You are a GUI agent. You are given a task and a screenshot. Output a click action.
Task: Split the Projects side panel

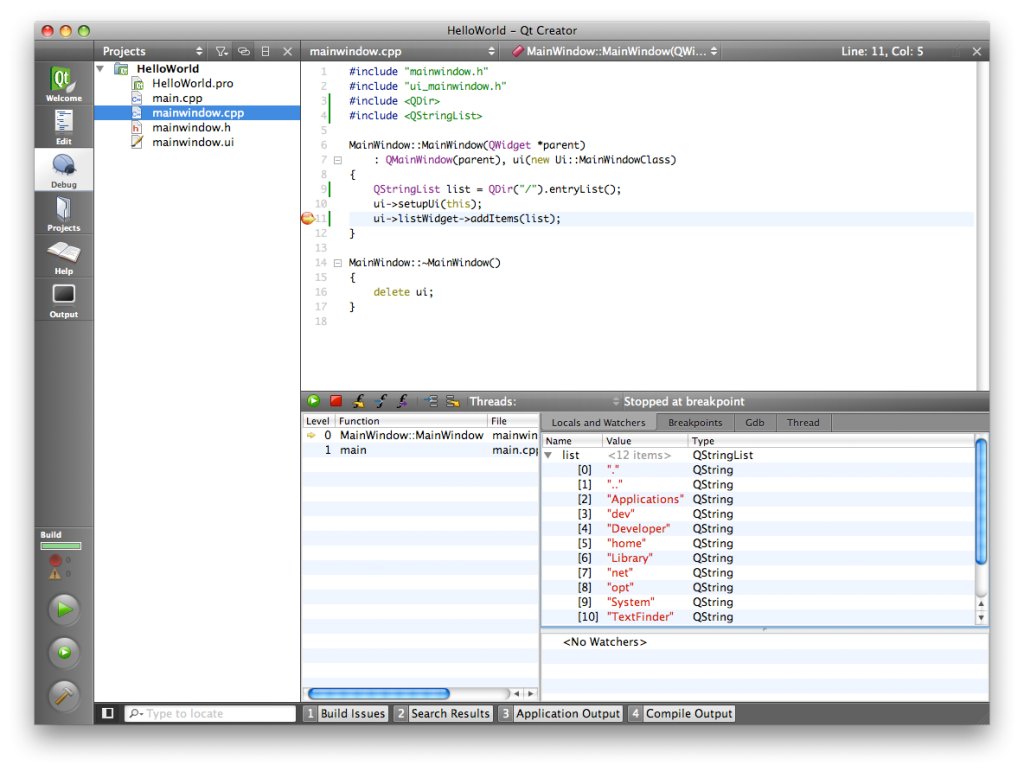[x=266, y=51]
